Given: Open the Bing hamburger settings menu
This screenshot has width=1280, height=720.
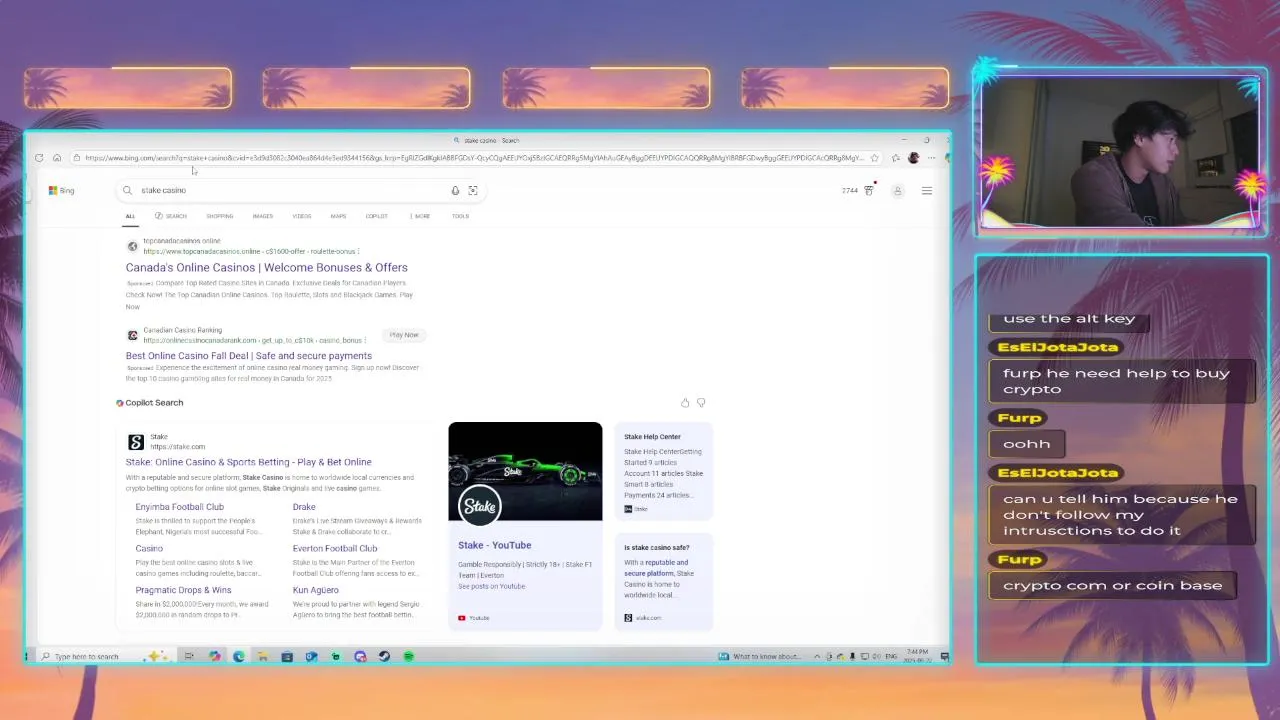Looking at the screenshot, I should click(927, 190).
